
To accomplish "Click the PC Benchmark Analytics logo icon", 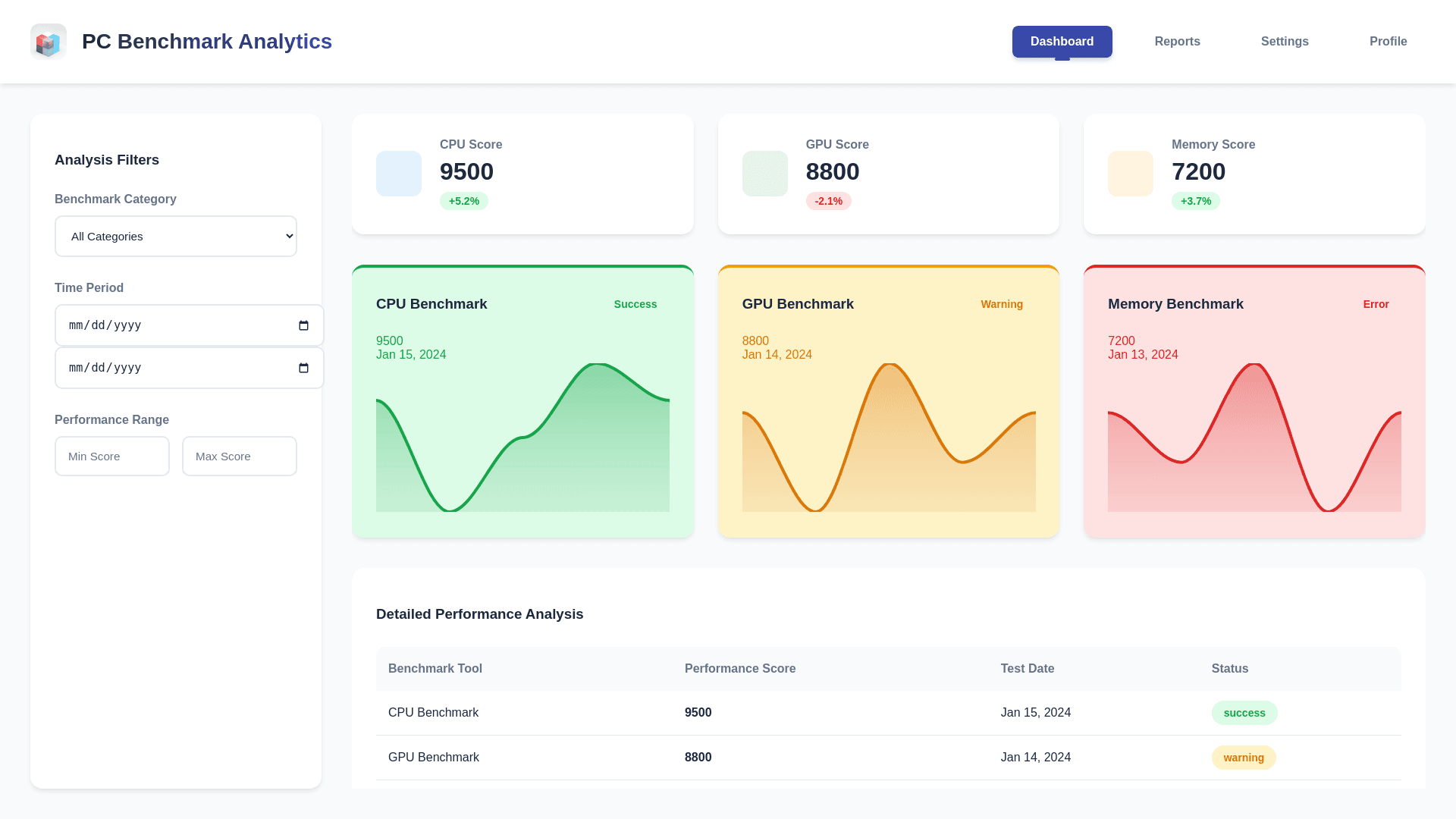I will point(49,42).
